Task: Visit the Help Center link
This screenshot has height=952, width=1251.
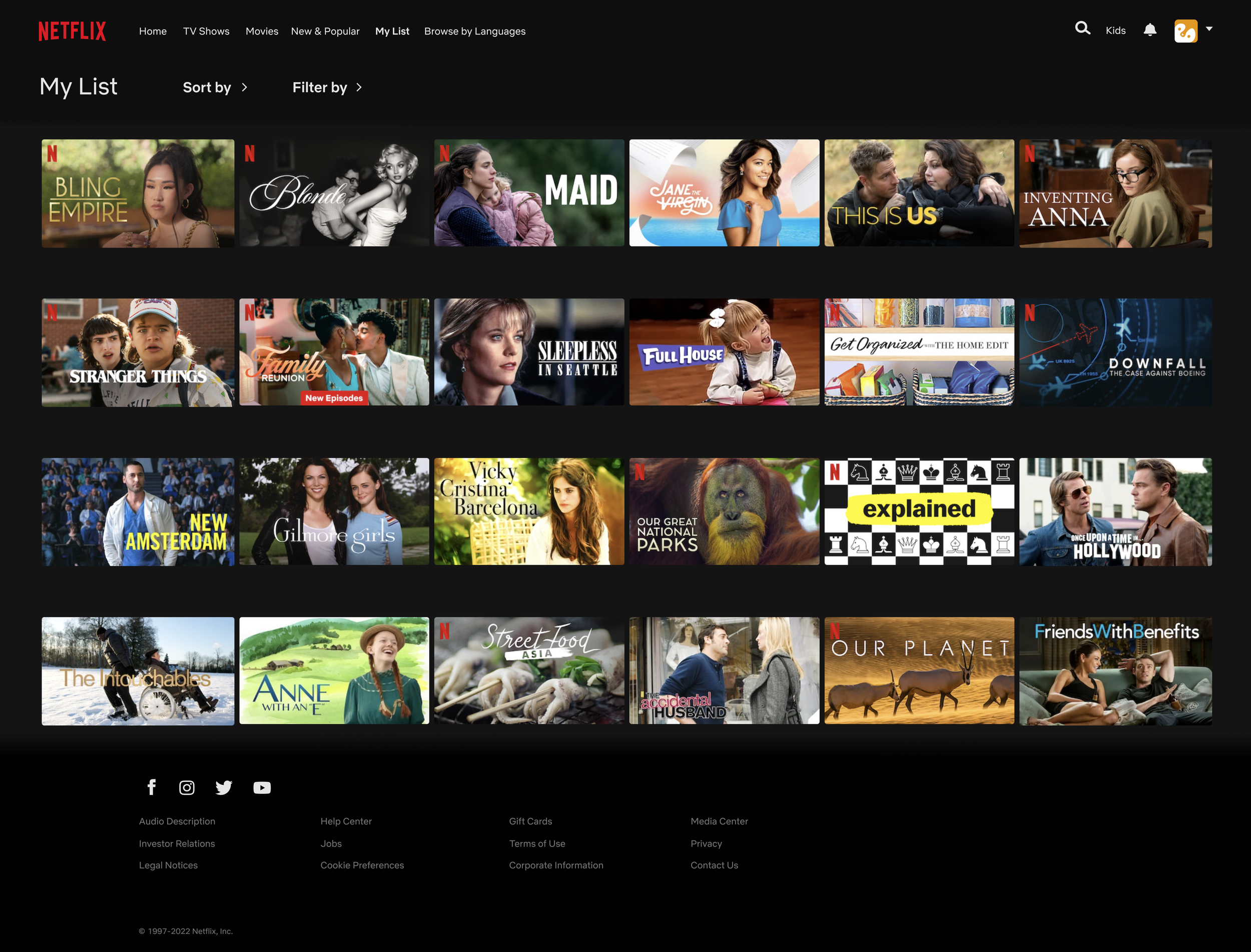Action: (x=346, y=821)
